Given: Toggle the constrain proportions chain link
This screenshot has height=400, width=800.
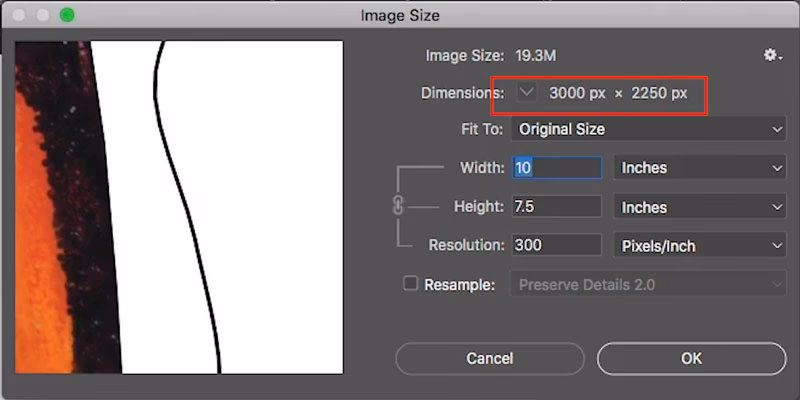Looking at the screenshot, I should (x=397, y=207).
